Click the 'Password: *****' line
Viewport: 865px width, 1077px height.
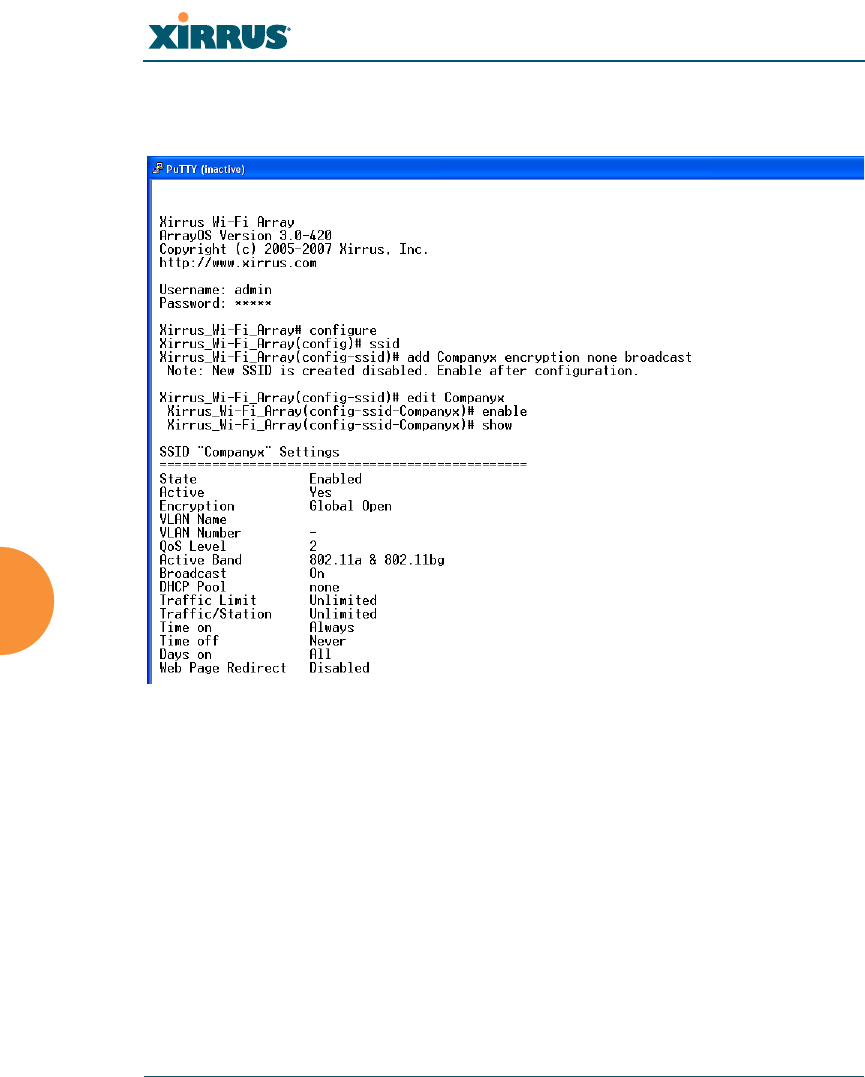click(x=215, y=304)
